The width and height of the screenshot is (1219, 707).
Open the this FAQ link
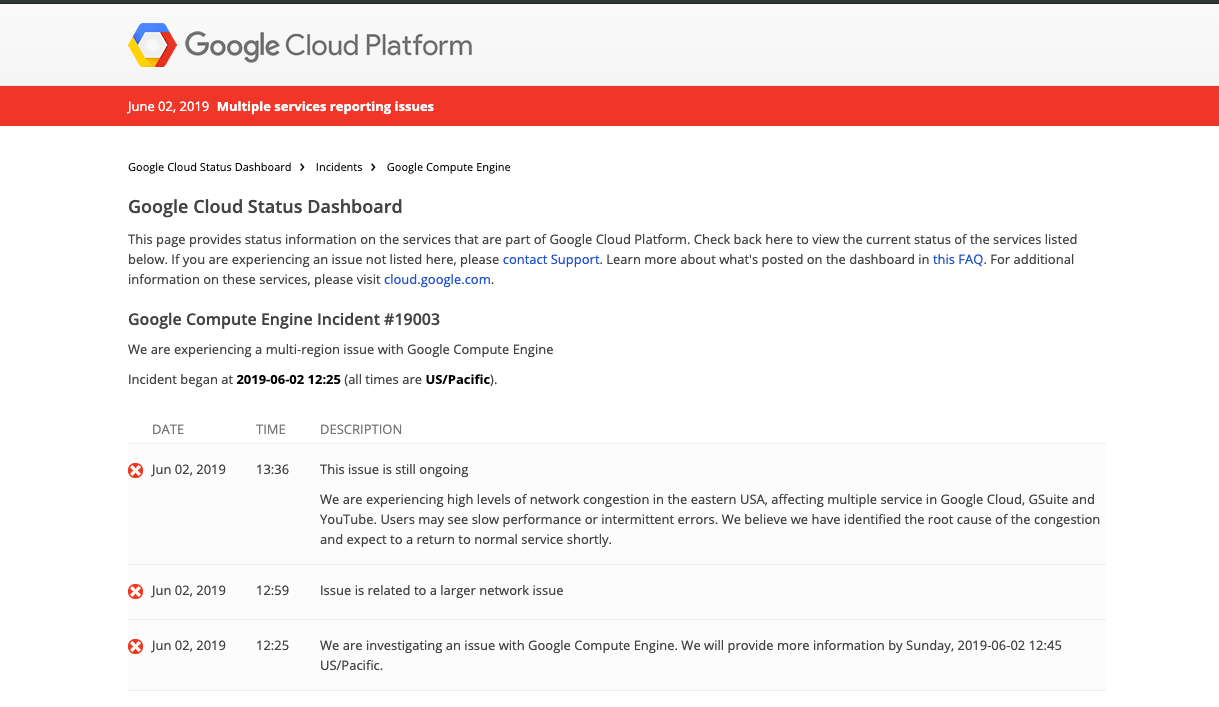click(x=958, y=259)
